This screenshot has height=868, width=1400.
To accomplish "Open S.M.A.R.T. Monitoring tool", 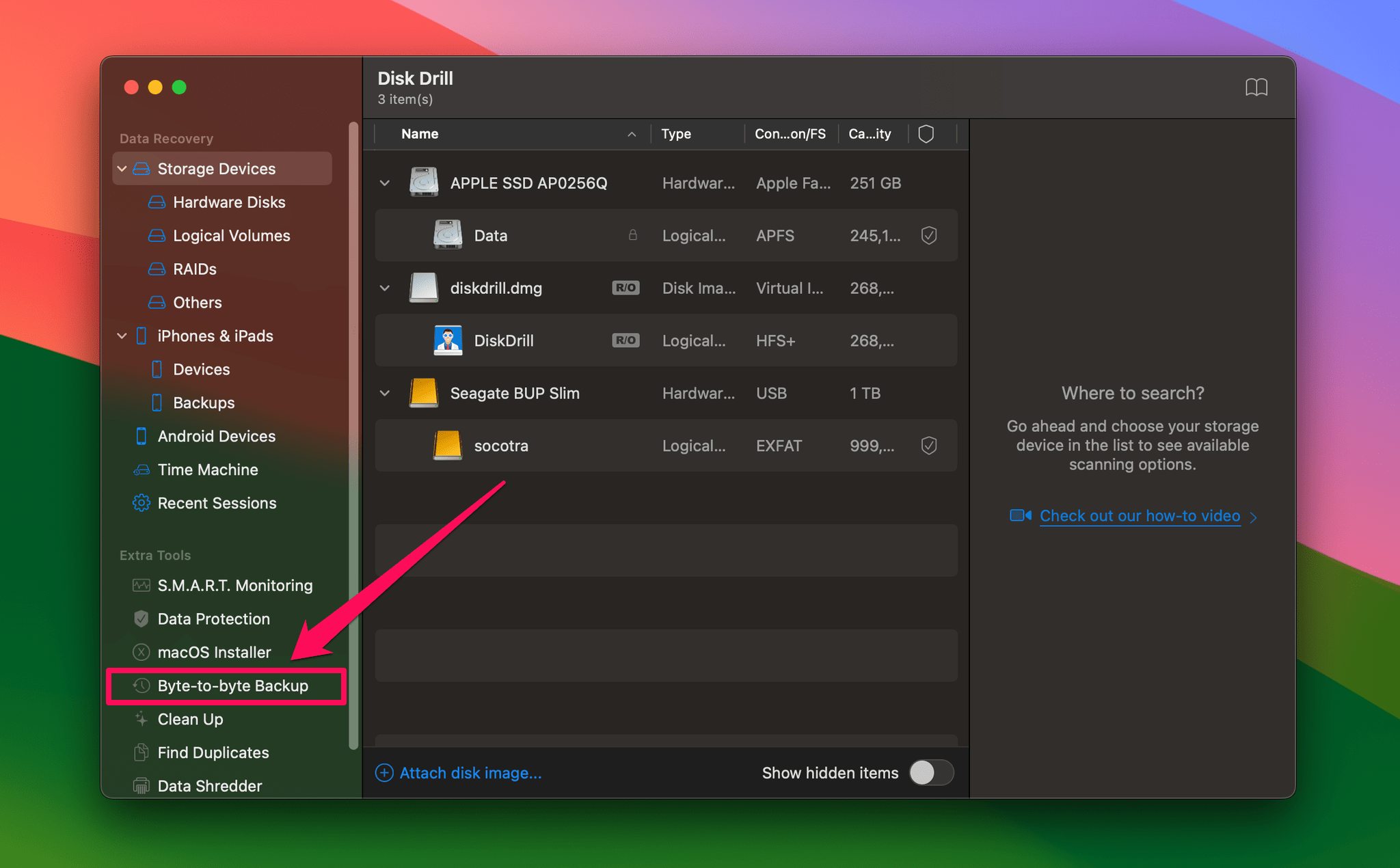I will (235, 585).
